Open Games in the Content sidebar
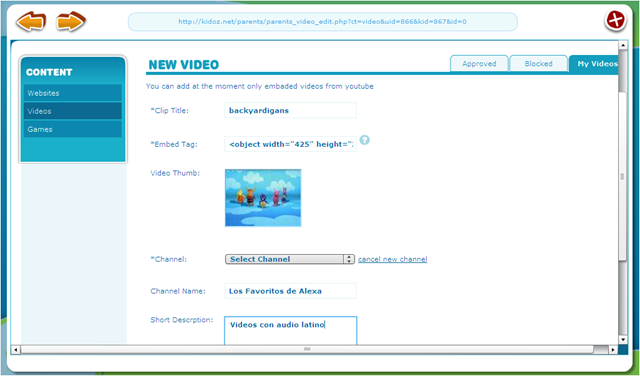This screenshot has width=640, height=376. click(x=73, y=129)
